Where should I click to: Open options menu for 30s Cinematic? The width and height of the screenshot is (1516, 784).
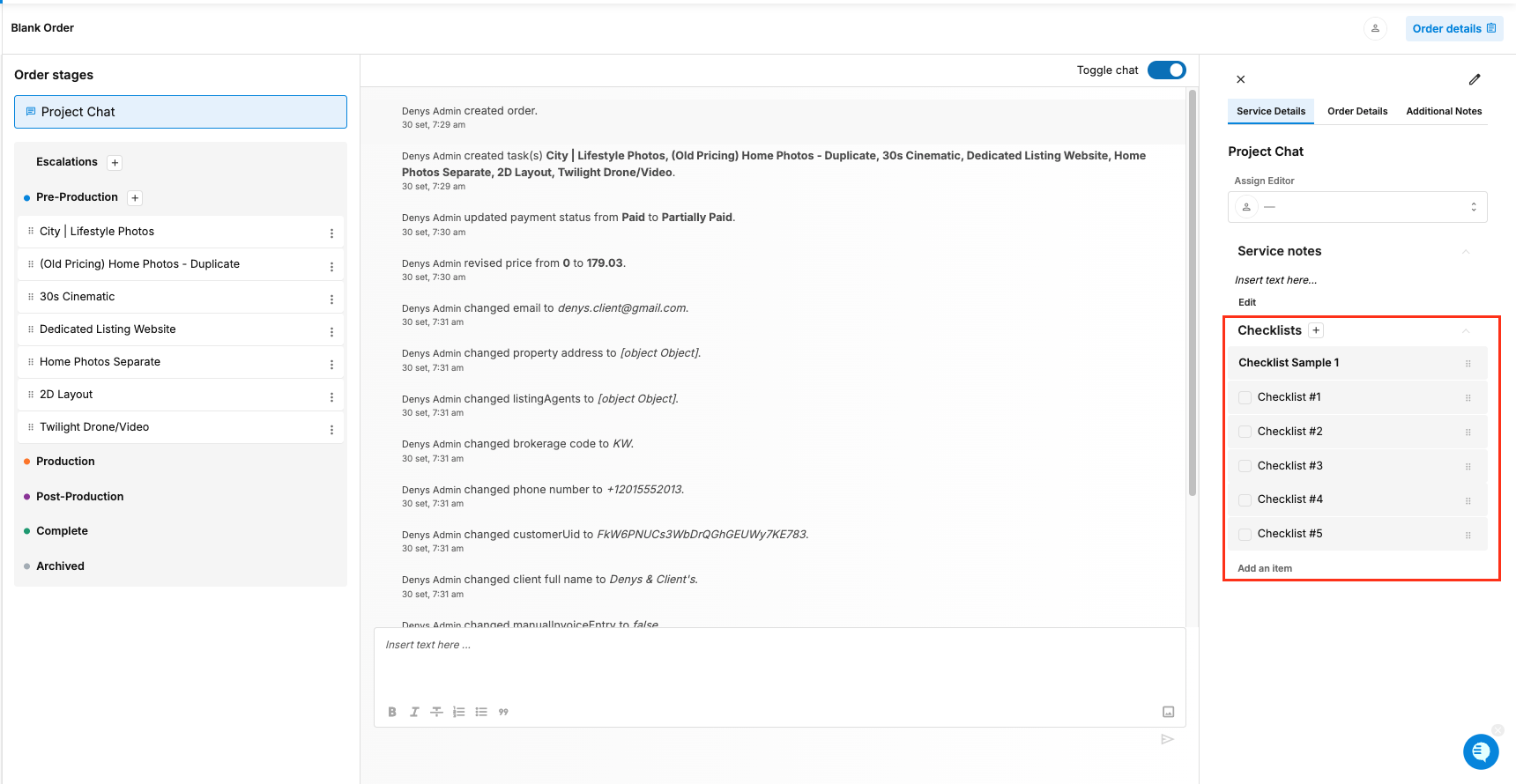[x=331, y=299]
